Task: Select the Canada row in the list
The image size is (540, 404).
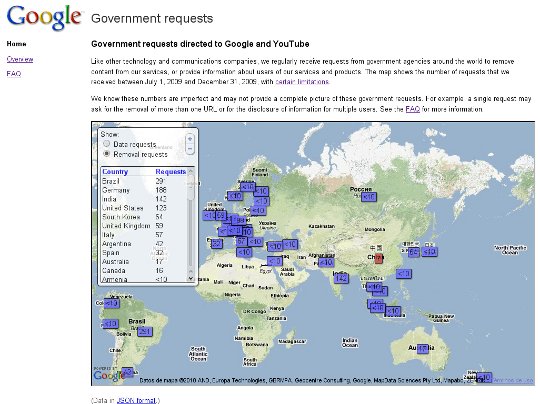Action: point(144,271)
